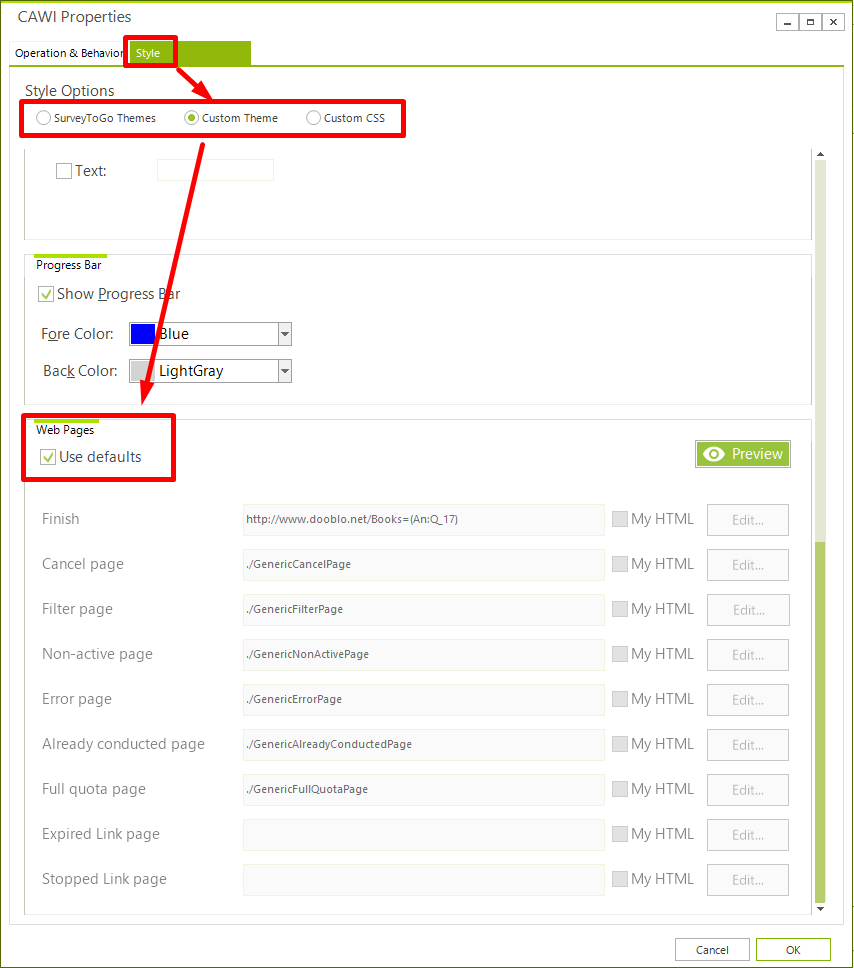Click Edit for Stopped Link page
Viewport: 854px width, 968px height.
tap(748, 880)
